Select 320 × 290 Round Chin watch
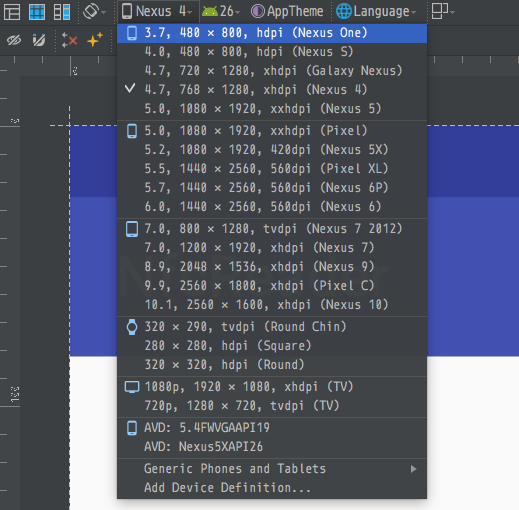The image size is (519, 510). coord(272,327)
